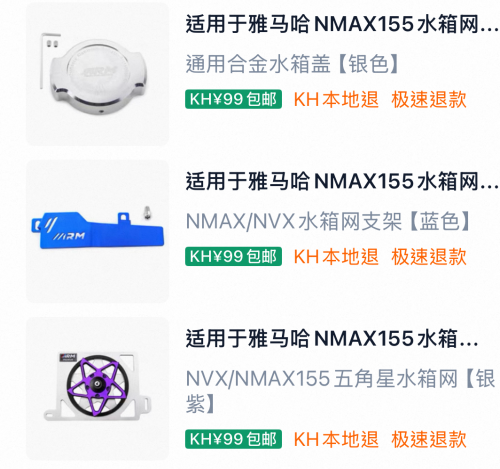Screen dimensions: 500x469
Task: Open the silver radiator cap product thumbnail
Action: pyautogui.click(x=97, y=74)
